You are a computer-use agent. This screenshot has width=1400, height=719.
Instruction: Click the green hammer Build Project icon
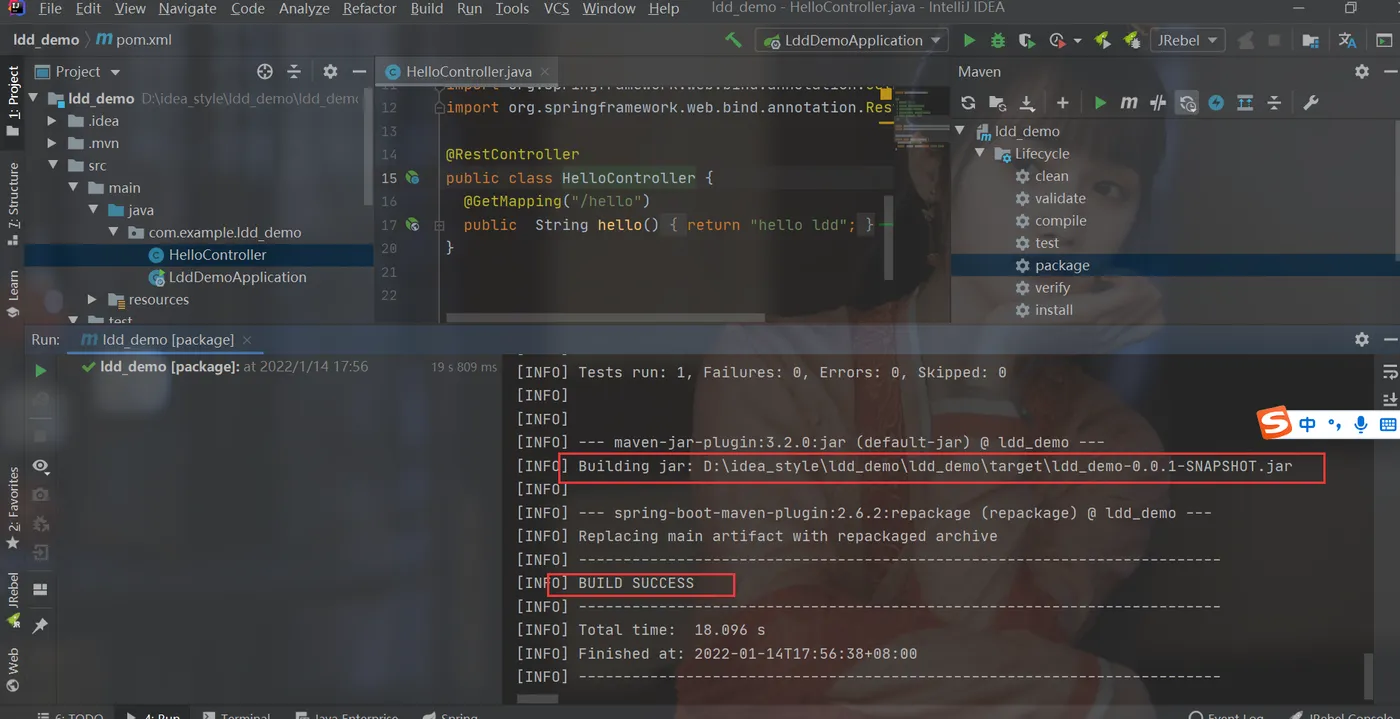click(734, 40)
